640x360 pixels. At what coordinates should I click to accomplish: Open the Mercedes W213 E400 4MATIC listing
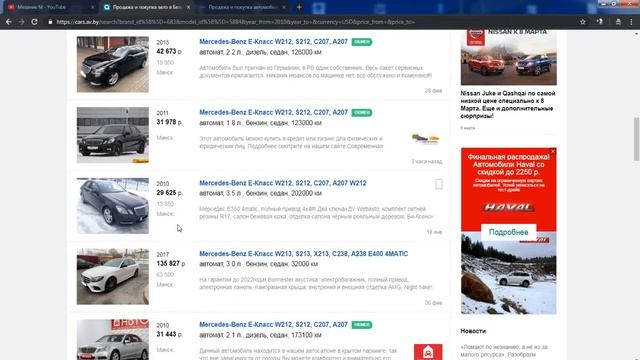click(303, 253)
